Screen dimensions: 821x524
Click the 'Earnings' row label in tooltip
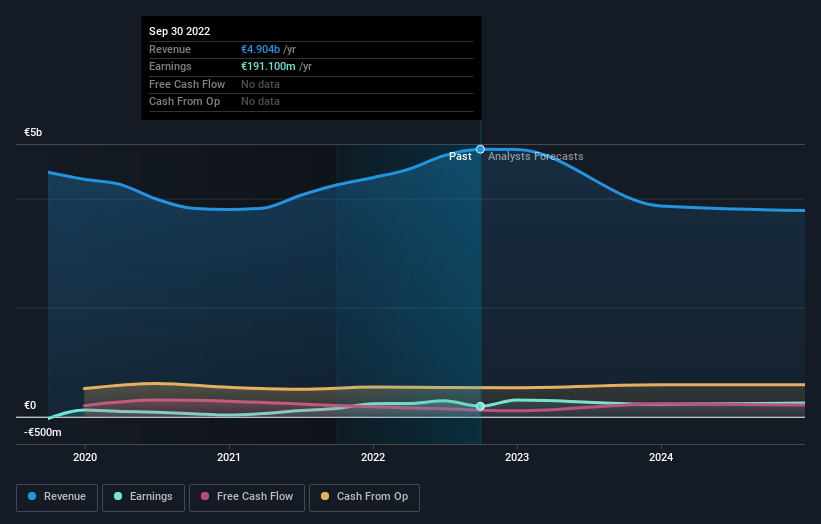(x=170, y=66)
